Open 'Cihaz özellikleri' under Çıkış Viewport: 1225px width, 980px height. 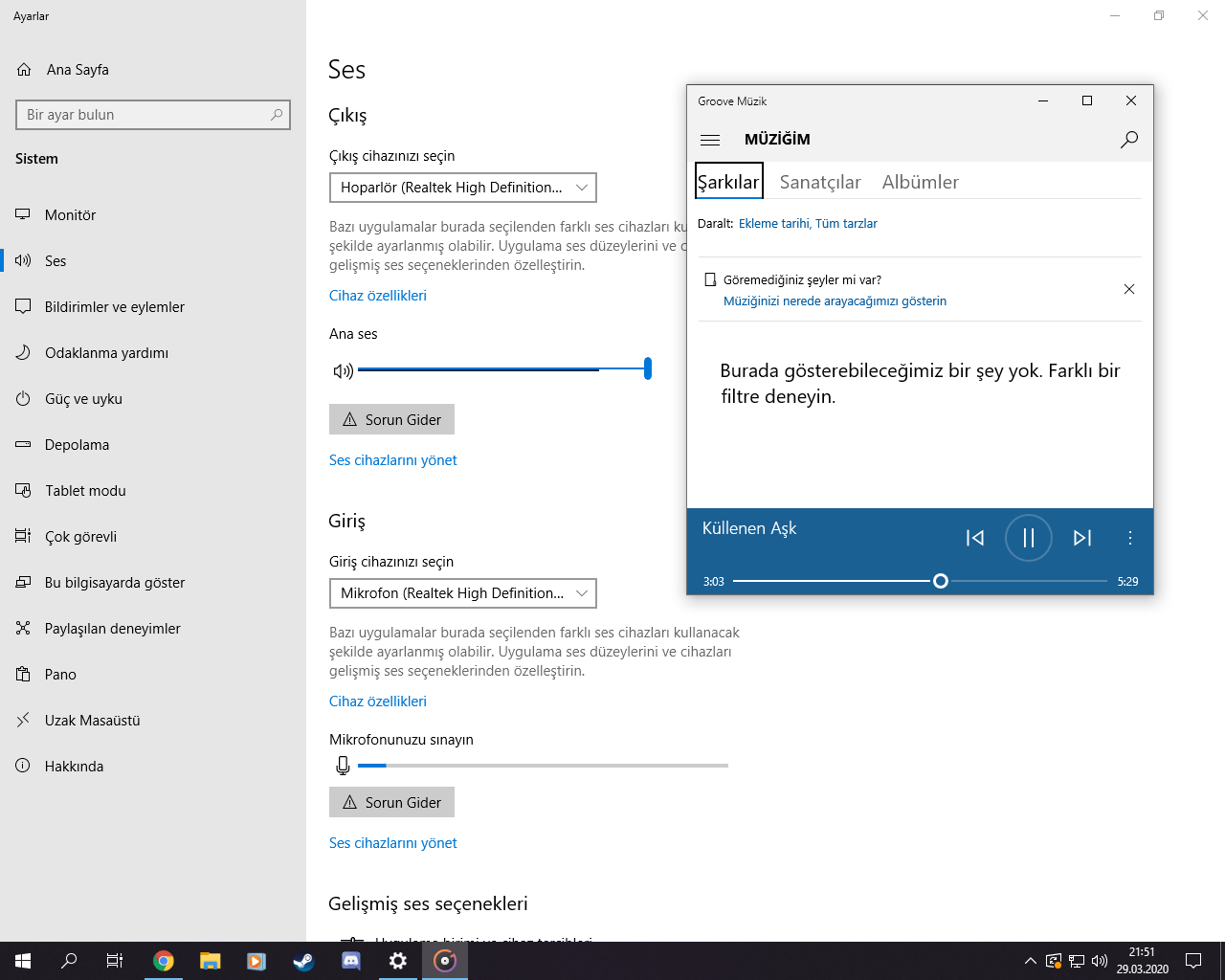(x=378, y=296)
